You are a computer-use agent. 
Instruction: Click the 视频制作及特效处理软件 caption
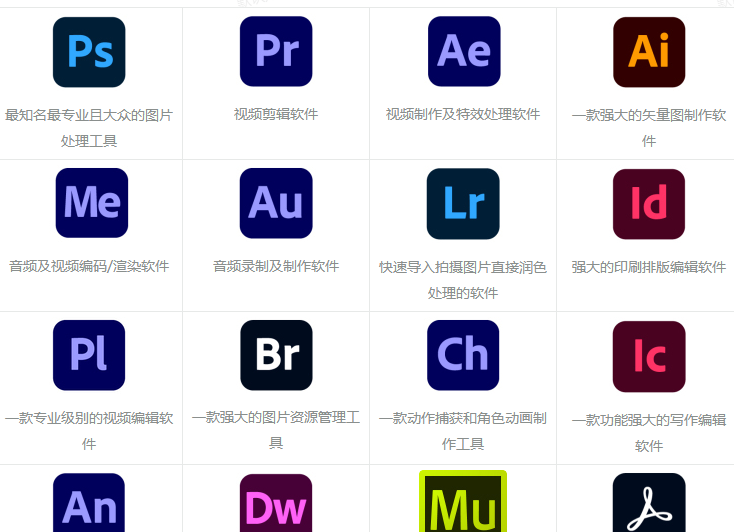point(463,114)
